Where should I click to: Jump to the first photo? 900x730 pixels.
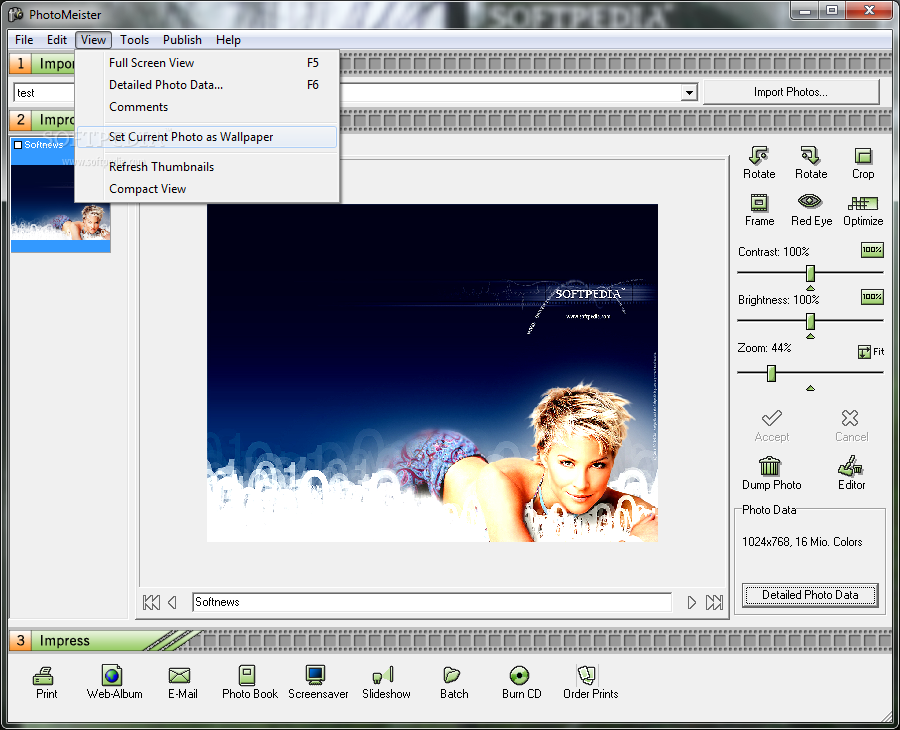tap(151, 603)
